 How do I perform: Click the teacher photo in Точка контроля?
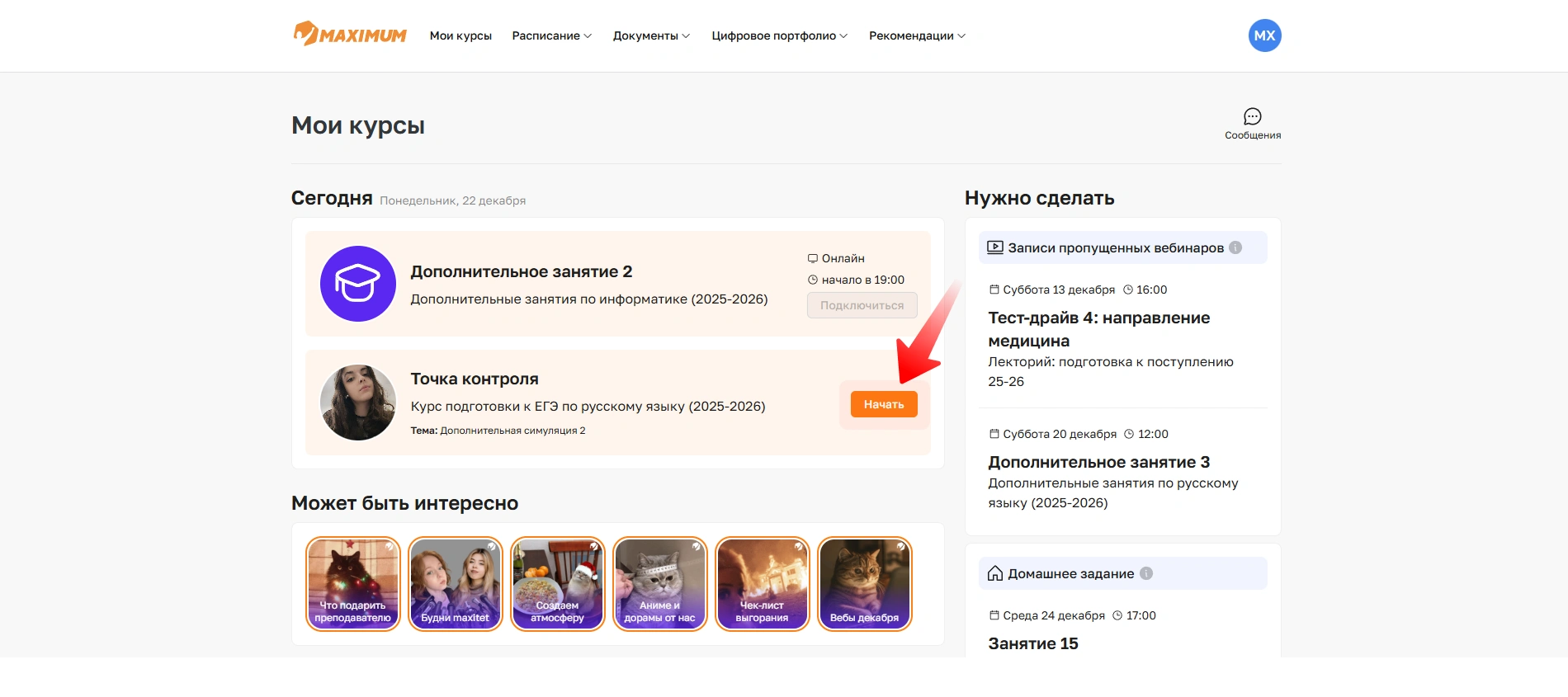click(x=357, y=403)
